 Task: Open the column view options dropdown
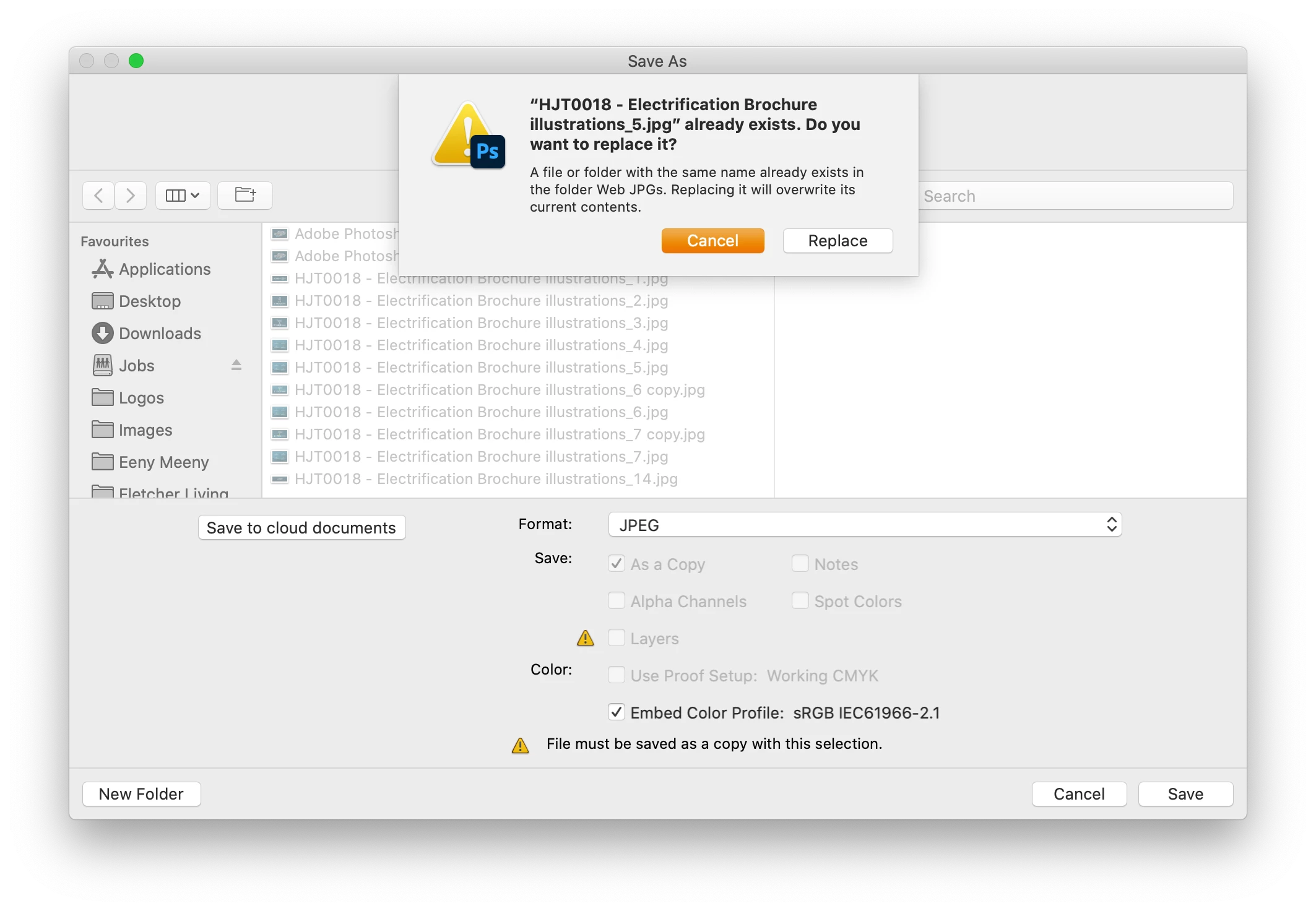183,196
